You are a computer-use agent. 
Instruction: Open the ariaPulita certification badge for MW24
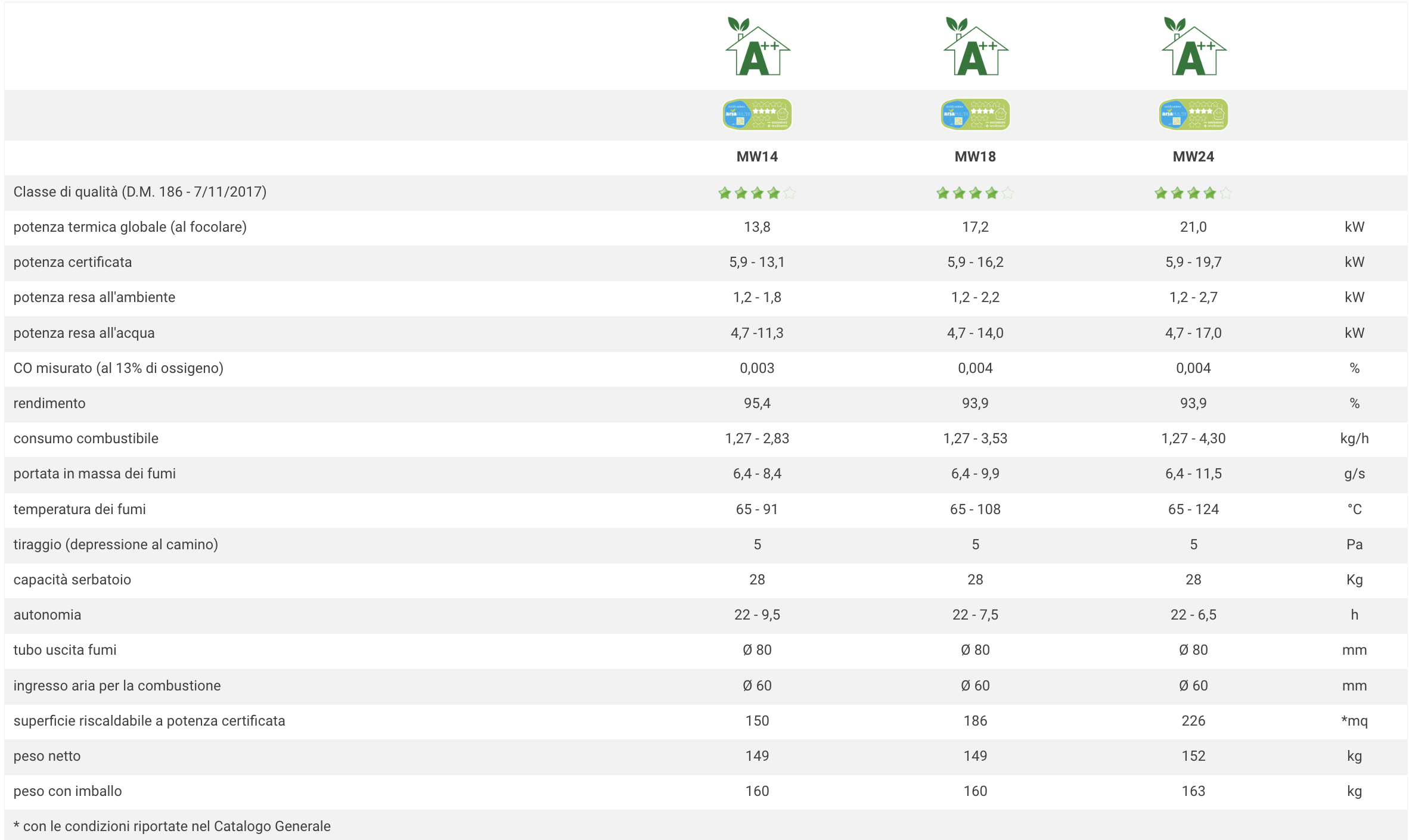click(1193, 114)
